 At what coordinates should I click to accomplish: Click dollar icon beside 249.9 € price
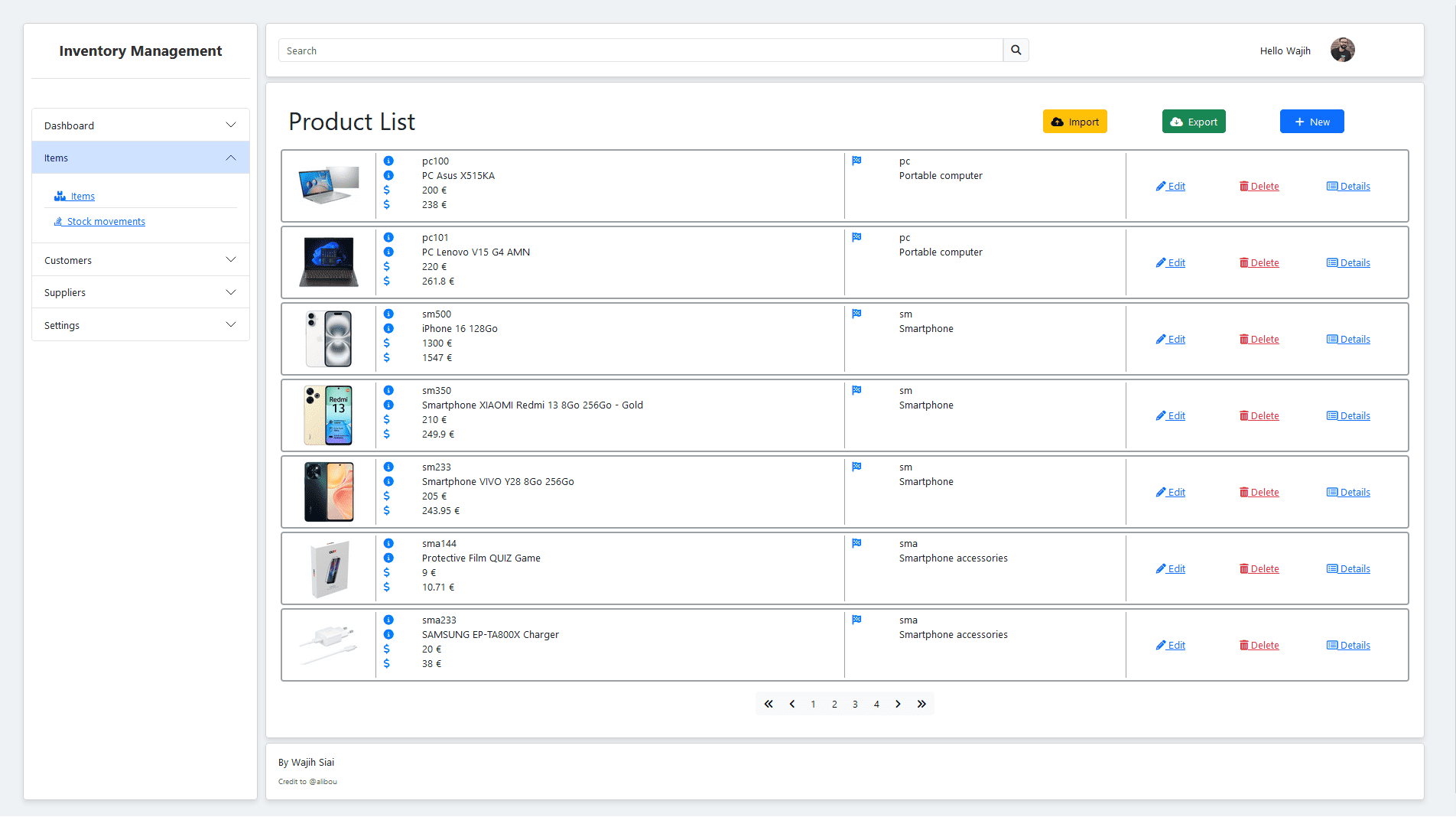pyautogui.click(x=387, y=435)
